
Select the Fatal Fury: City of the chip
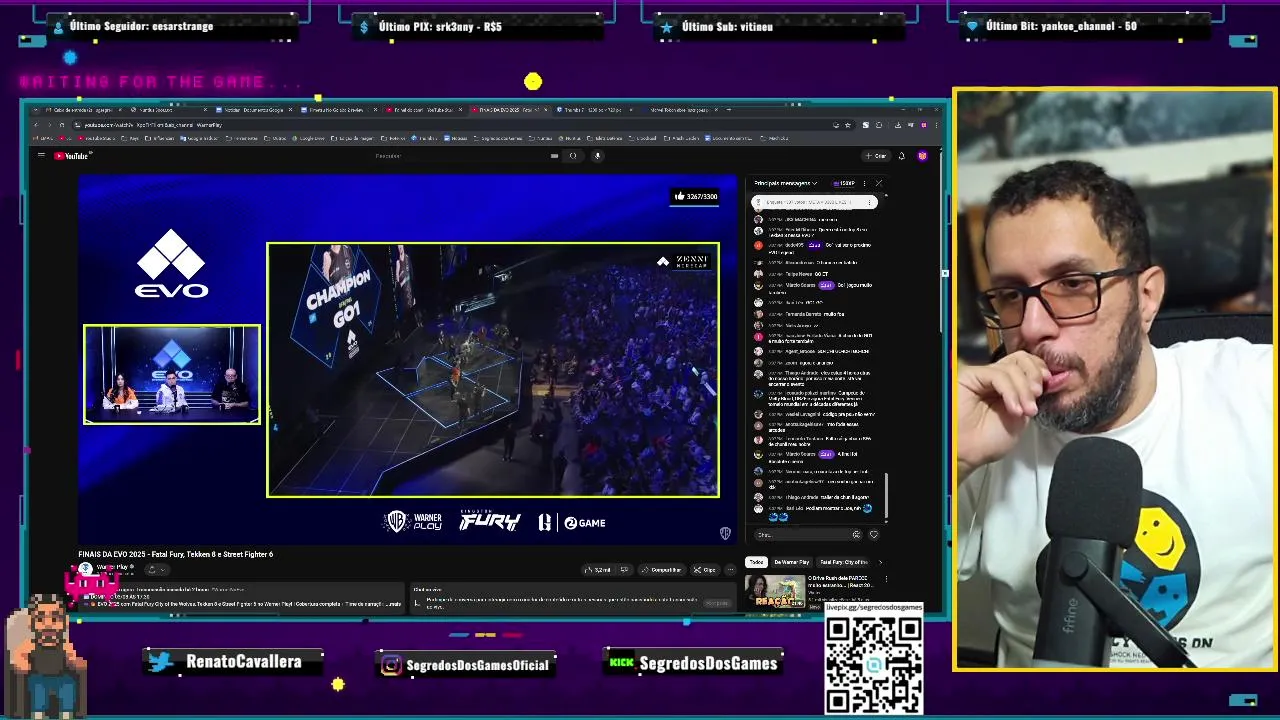844,562
